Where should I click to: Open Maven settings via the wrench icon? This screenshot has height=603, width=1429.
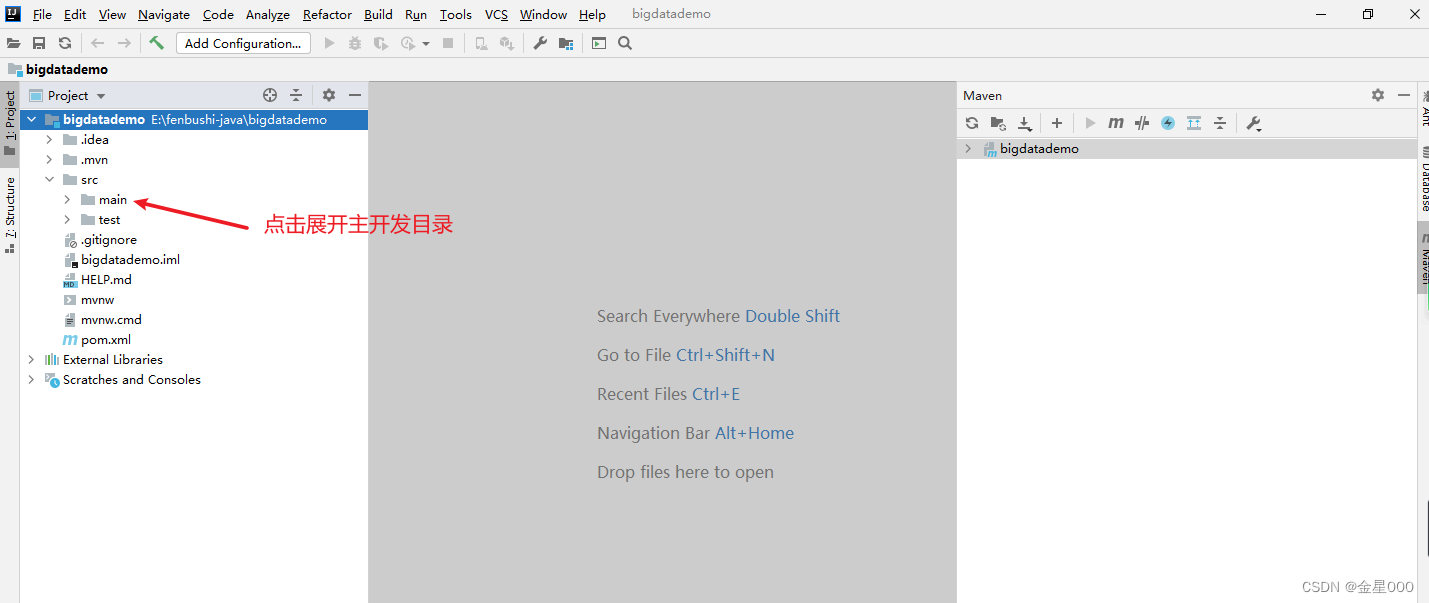1254,122
